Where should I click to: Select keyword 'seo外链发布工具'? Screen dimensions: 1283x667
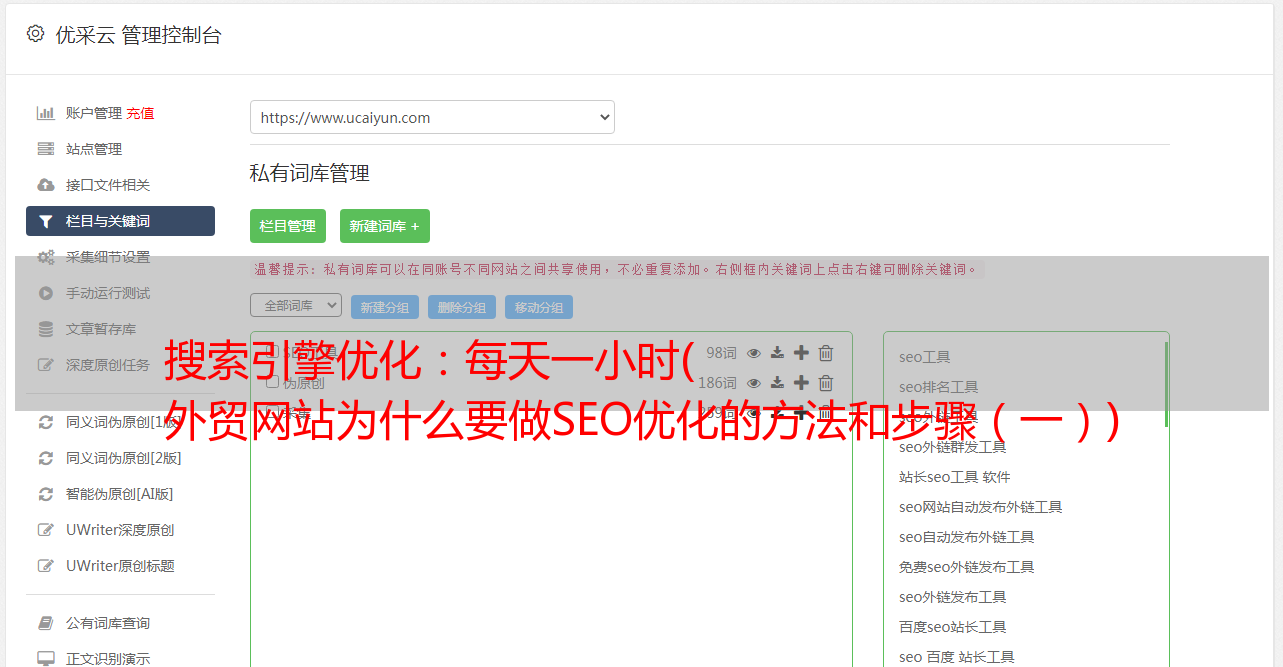pos(953,597)
